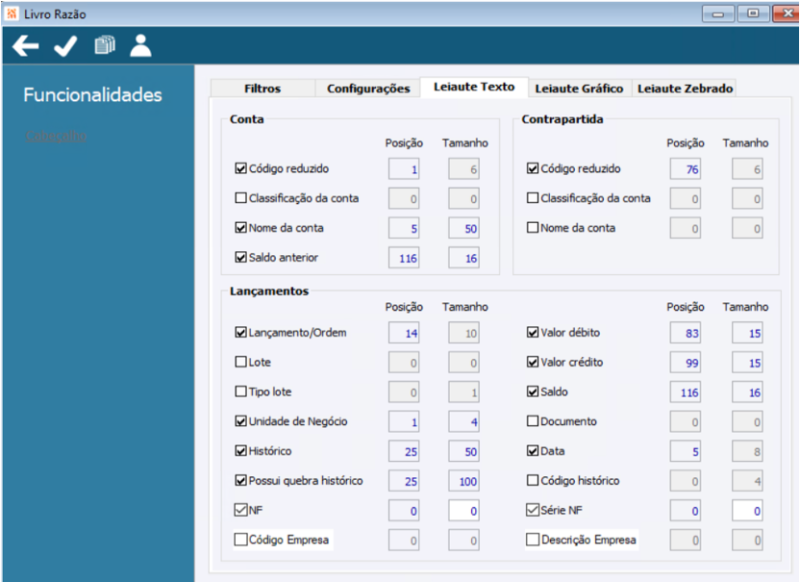
Task: Click the user person icon in the toolbar
Action: coord(141,44)
